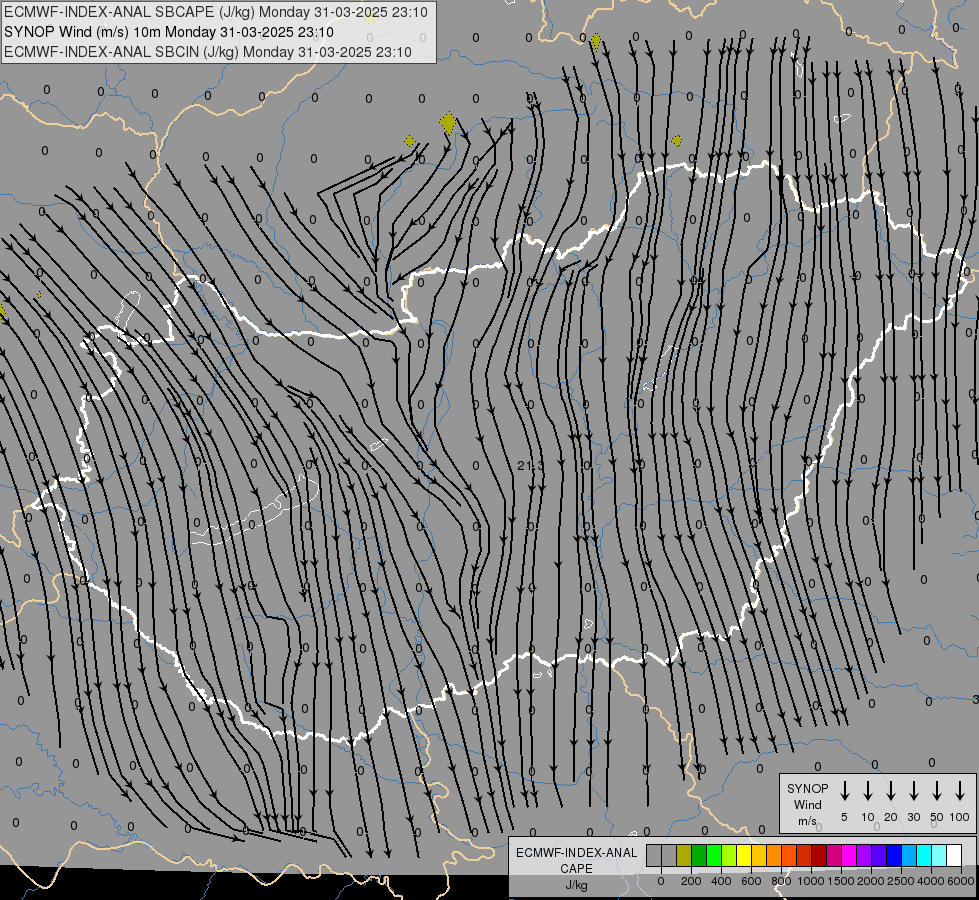The width and height of the screenshot is (979, 900).
Task: Select the SYNOP Wind 10m title line
Action: point(169,32)
